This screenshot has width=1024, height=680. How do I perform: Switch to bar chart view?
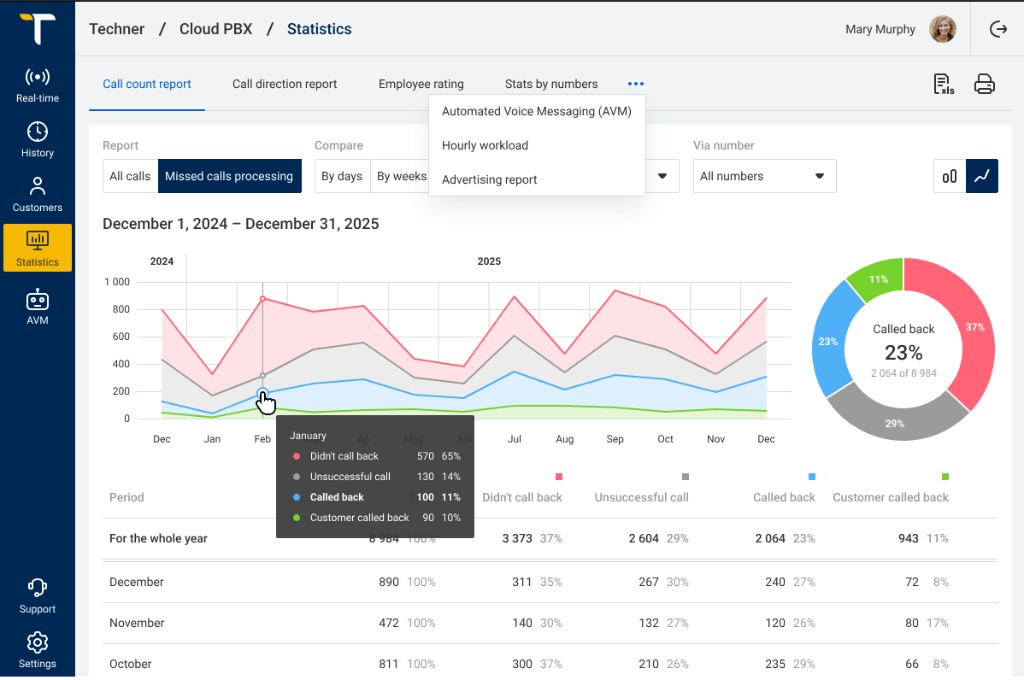click(950, 176)
